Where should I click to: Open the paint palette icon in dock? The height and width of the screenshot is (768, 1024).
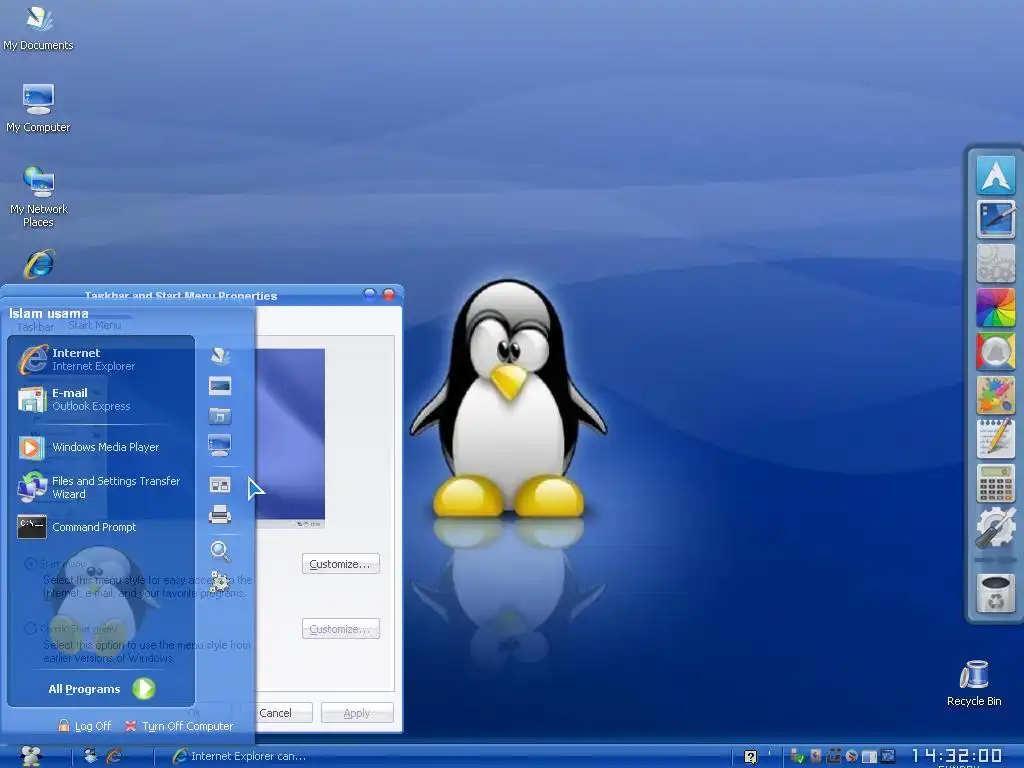point(996,395)
